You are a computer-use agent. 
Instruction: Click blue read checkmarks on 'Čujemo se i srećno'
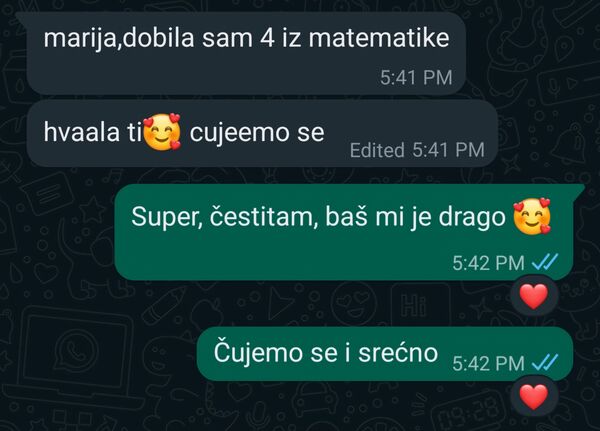(x=545, y=362)
